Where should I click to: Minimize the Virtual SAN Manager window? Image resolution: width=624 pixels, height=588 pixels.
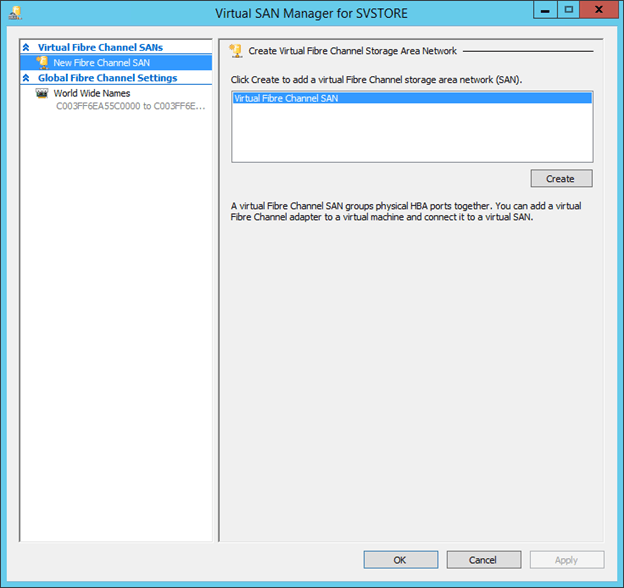(x=544, y=11)
